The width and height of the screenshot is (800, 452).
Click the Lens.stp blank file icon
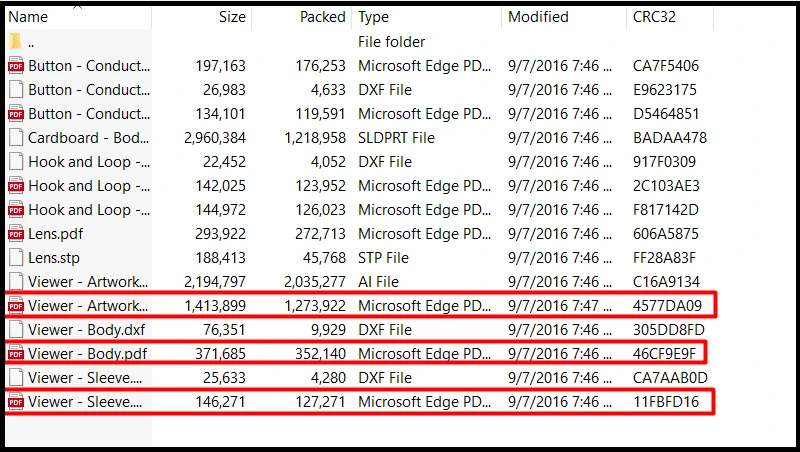[16, 258]
